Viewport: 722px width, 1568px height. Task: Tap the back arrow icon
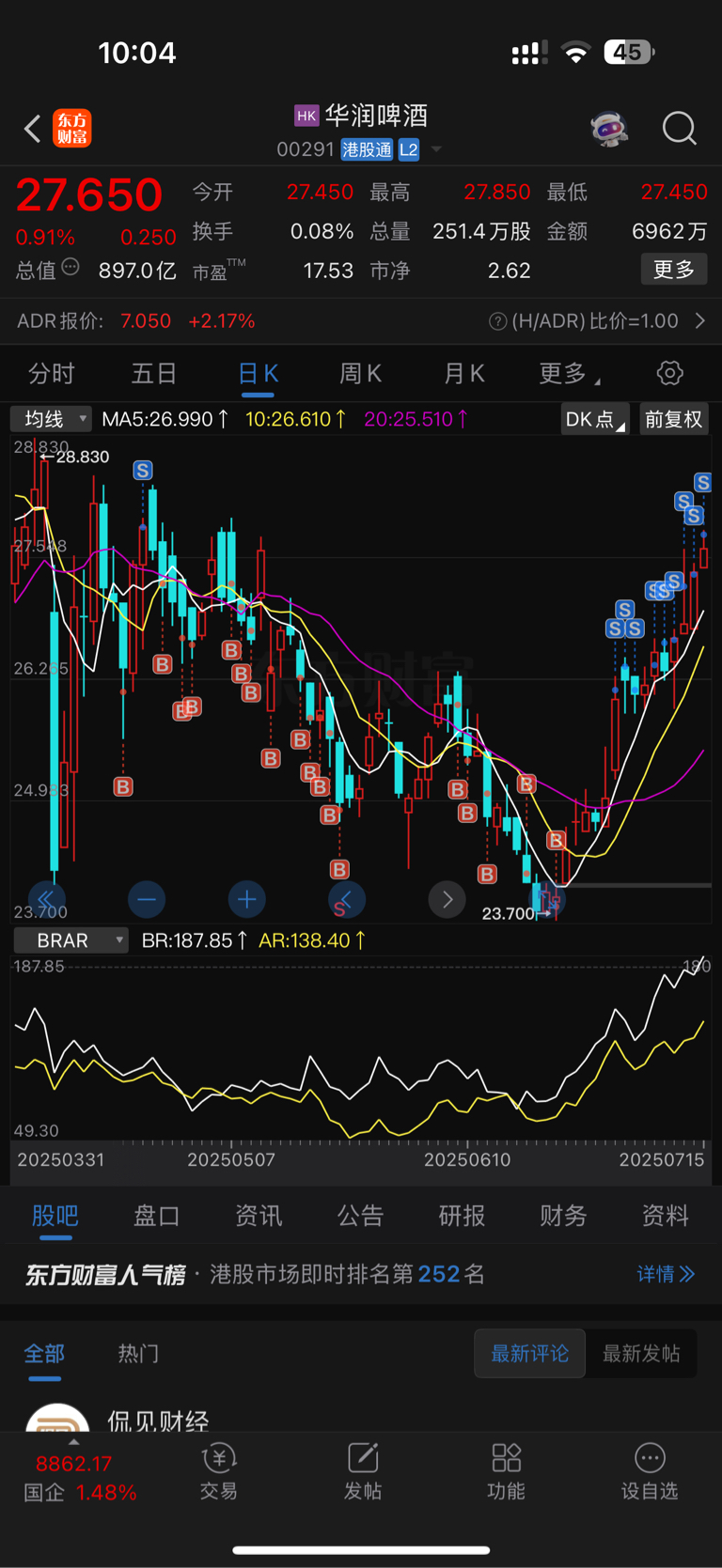click(33, 128)
